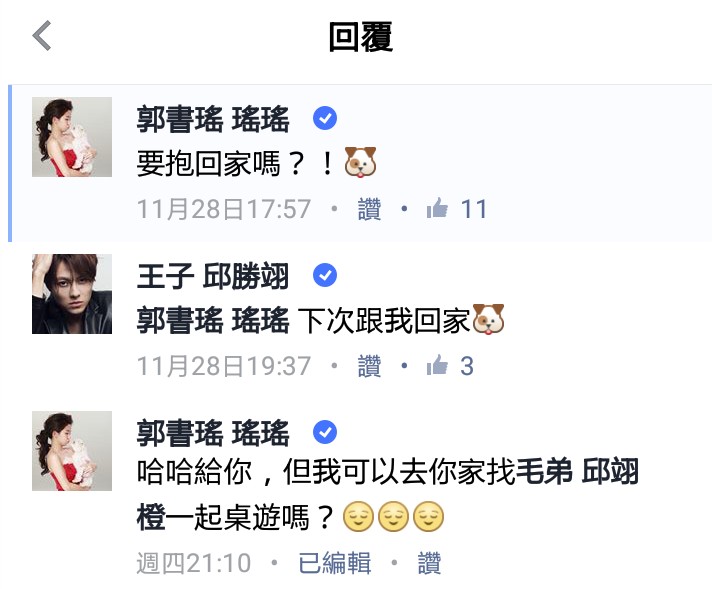Open 王子 邱勝翊 profile name link
Image resolution: width=720 pixels, height=589 pixels.
tap(213, 276)
